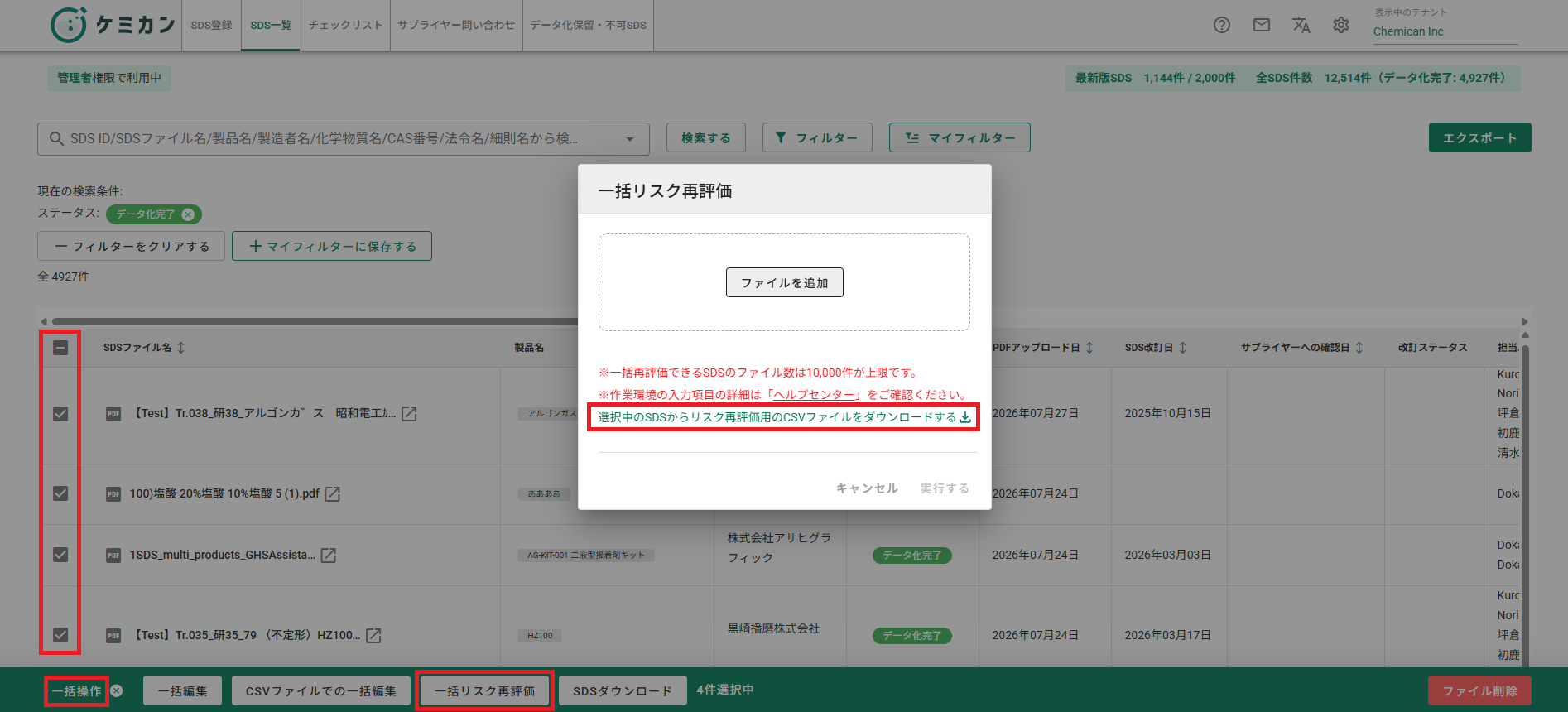Download the risk re-evaluation CSV link
The width and height of the screenshot is (1568, 712).
(784, 417)
